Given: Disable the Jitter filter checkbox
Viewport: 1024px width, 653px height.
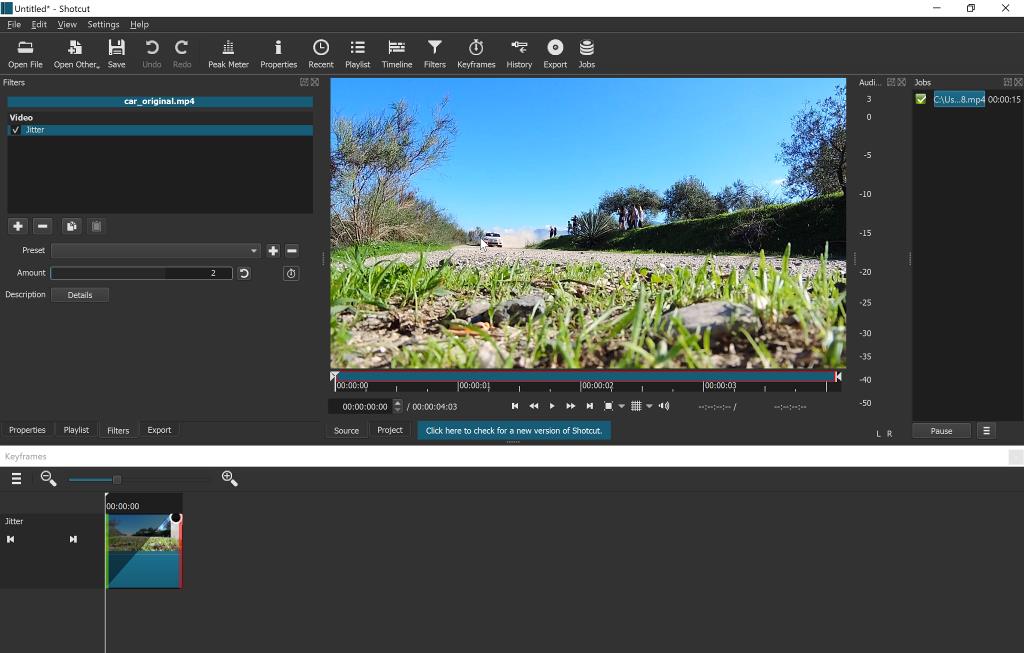Looking at the screenshot, I should point(16,130).
